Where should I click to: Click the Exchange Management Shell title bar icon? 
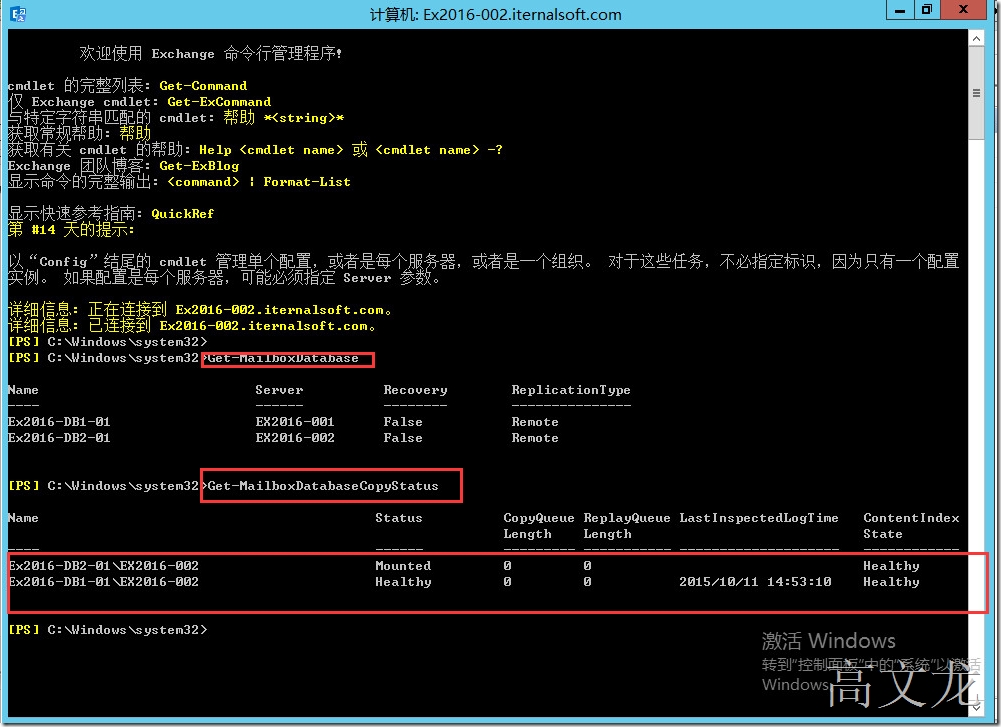[x=18, y=13]
